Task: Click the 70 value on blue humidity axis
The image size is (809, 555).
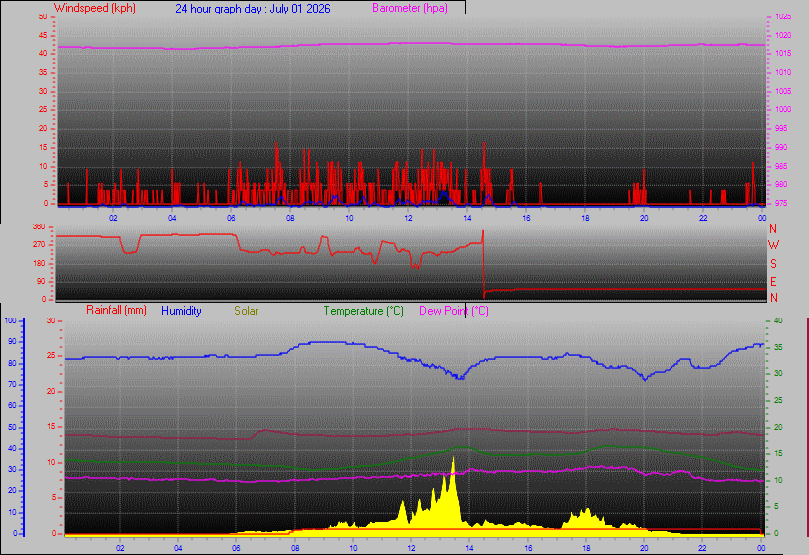Action: (12, 384)
